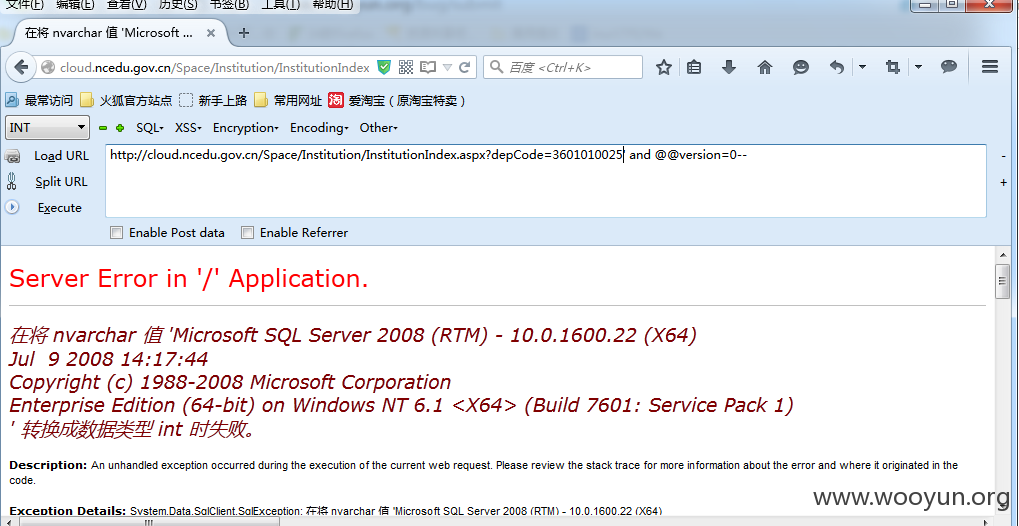Click the minus button right of URL box
This screenshot has width=1019, height=526.
1003,156
